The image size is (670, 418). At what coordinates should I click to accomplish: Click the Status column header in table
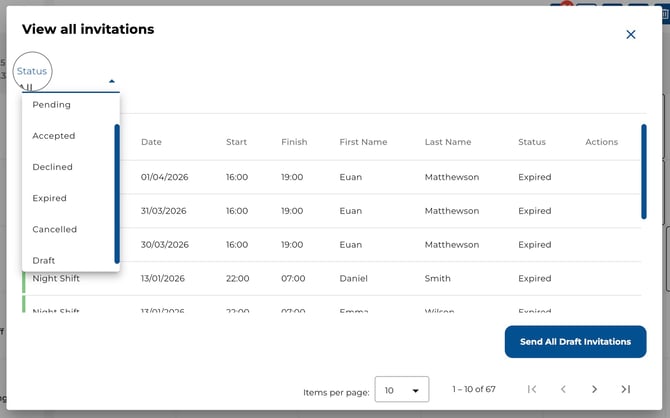click(532, 142)
